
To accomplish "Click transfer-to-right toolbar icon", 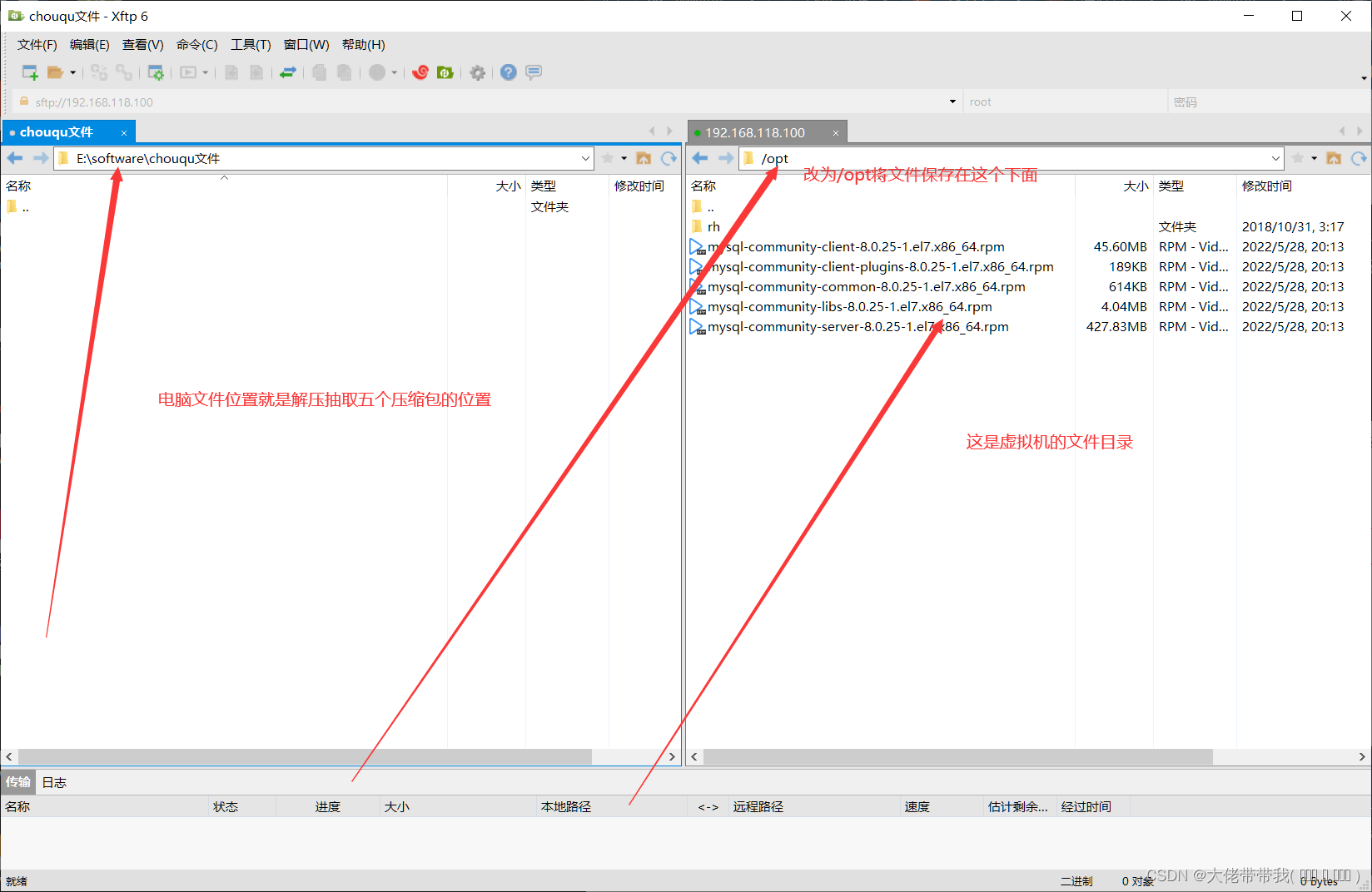I will click(256, 72).
